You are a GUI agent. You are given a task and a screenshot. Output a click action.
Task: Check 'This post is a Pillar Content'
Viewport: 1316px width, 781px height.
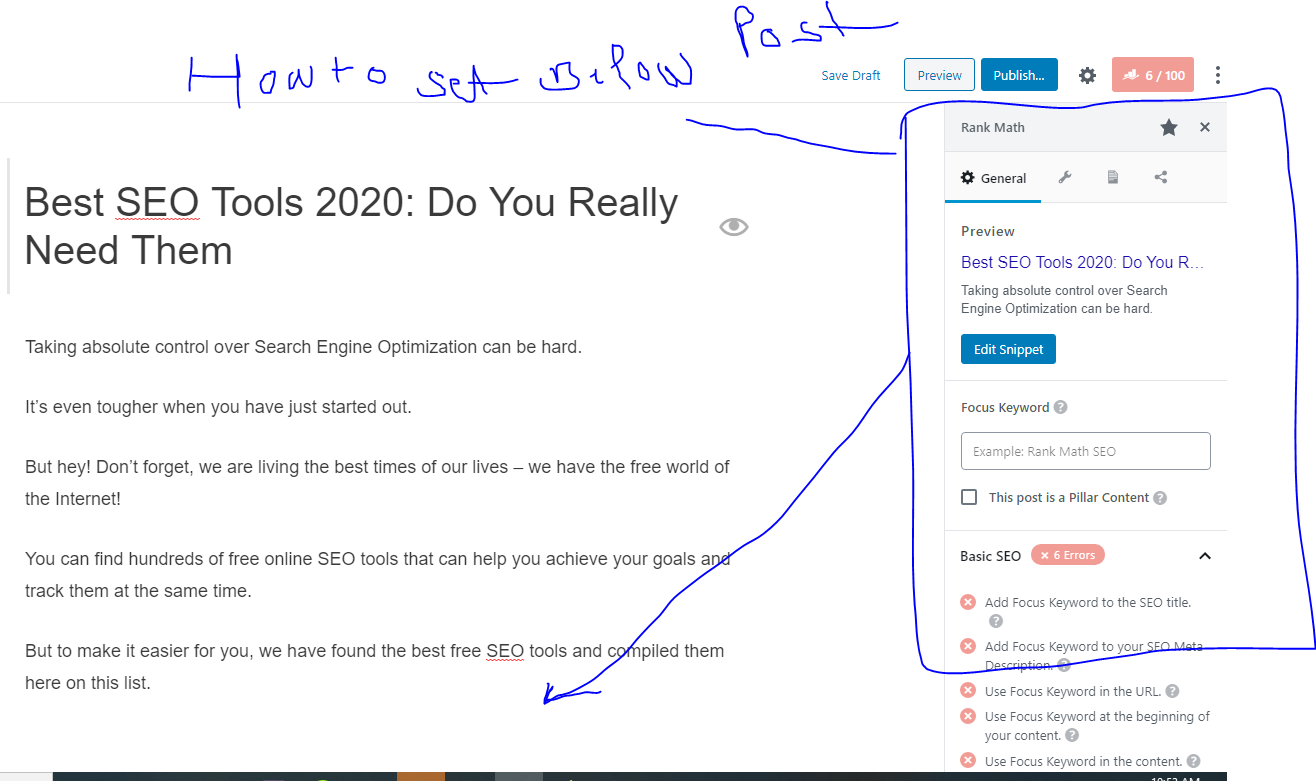coord(969,497)
